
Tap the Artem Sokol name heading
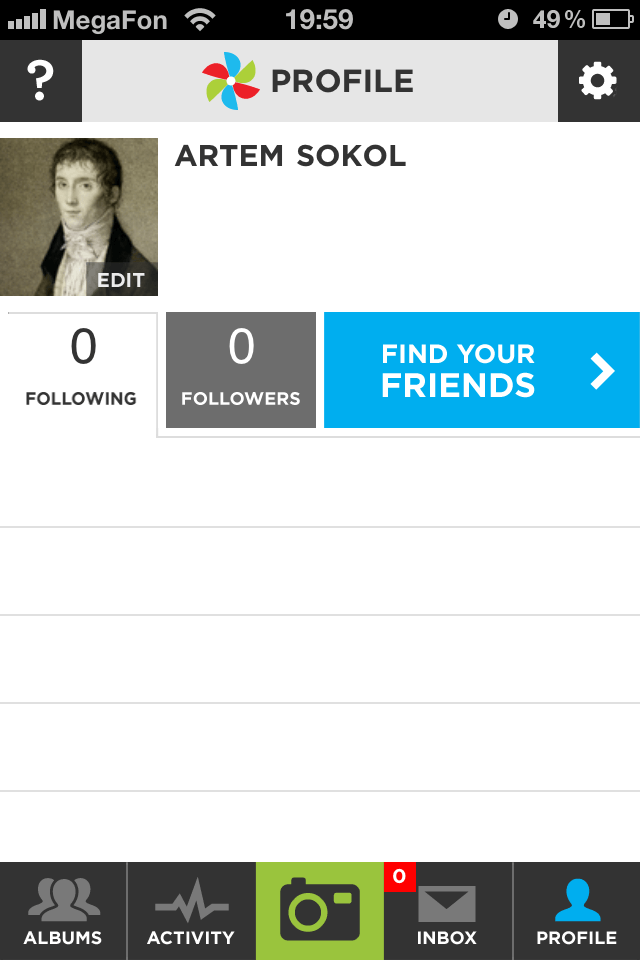(x=290, y=156)
